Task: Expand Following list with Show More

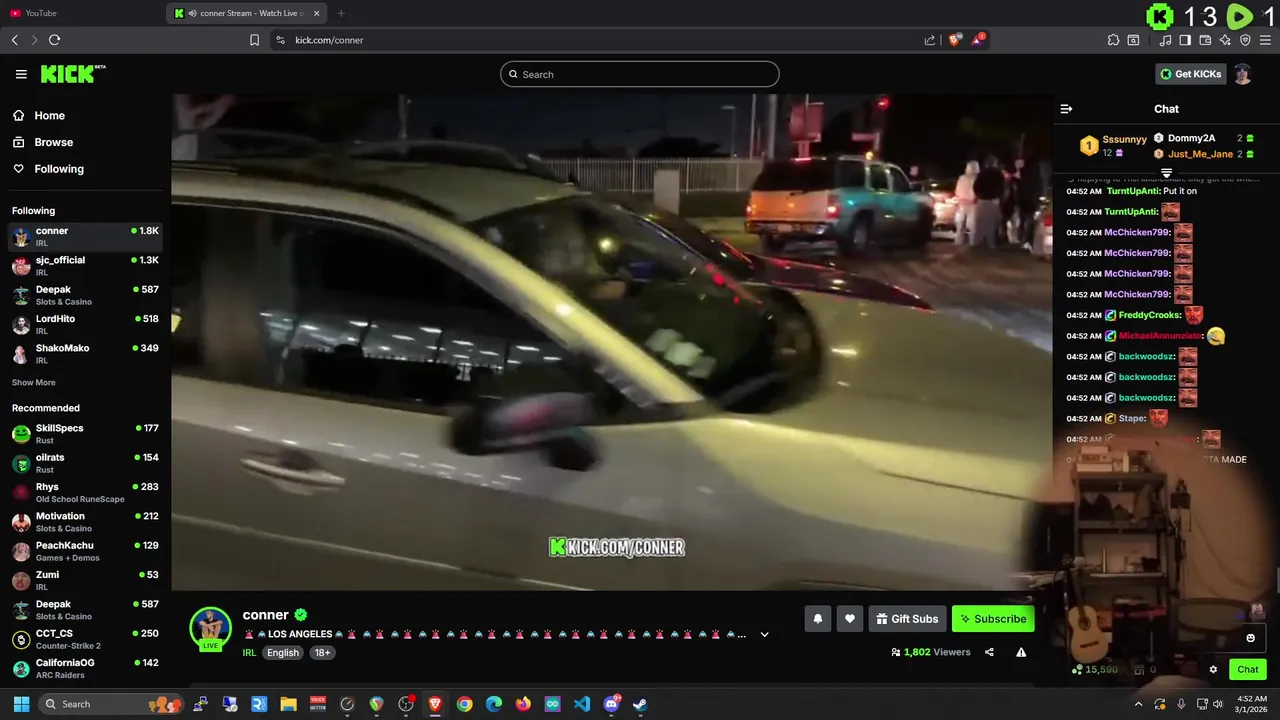Action: click(x=33, y=383)
